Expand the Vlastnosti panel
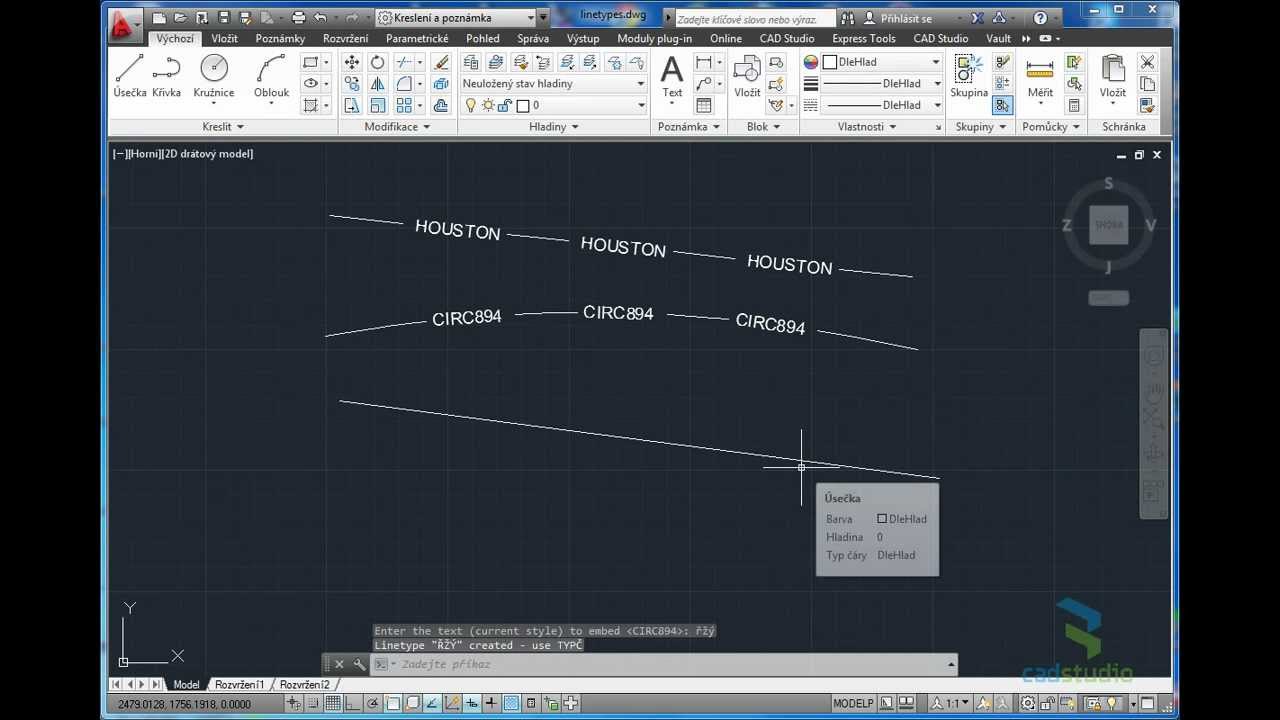This screenshot has width=1280, height=720. (x=867, y=127)
